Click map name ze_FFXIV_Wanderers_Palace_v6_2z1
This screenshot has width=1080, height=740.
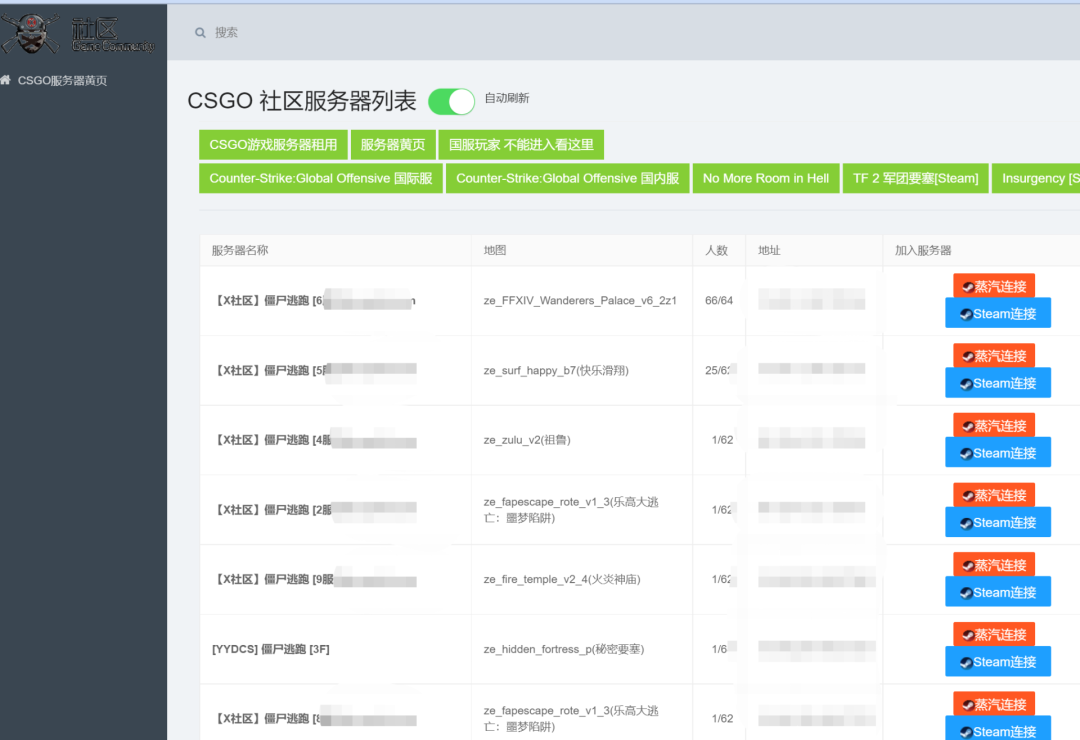(x=580, y=300)
